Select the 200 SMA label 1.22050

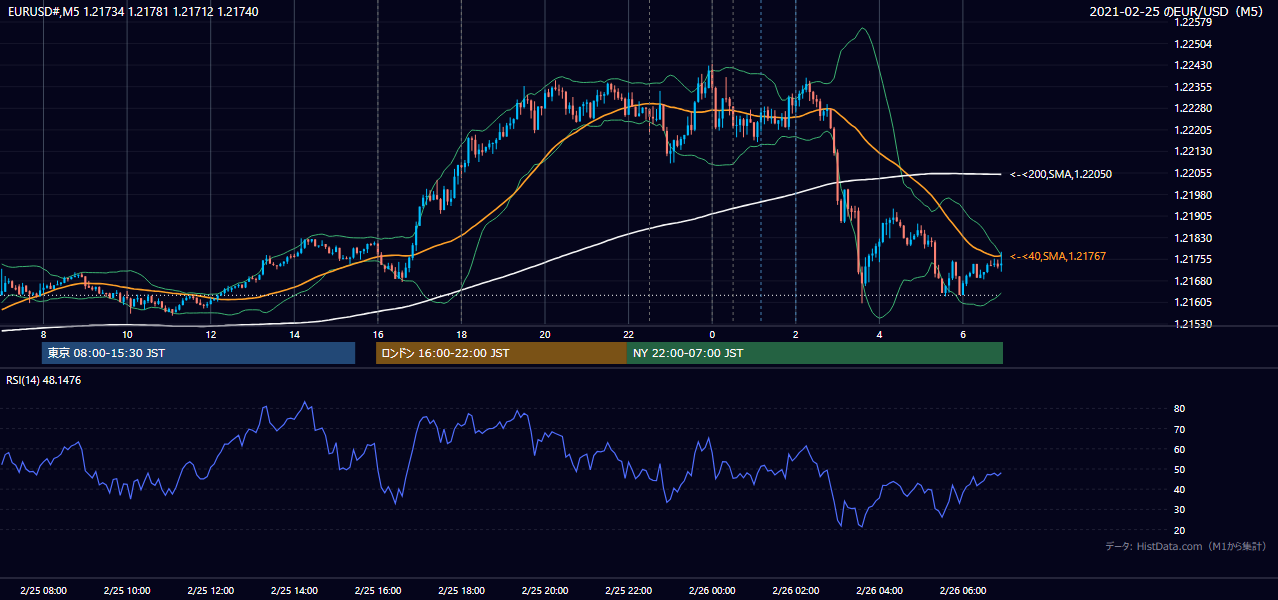click(x=1061, y=175)
